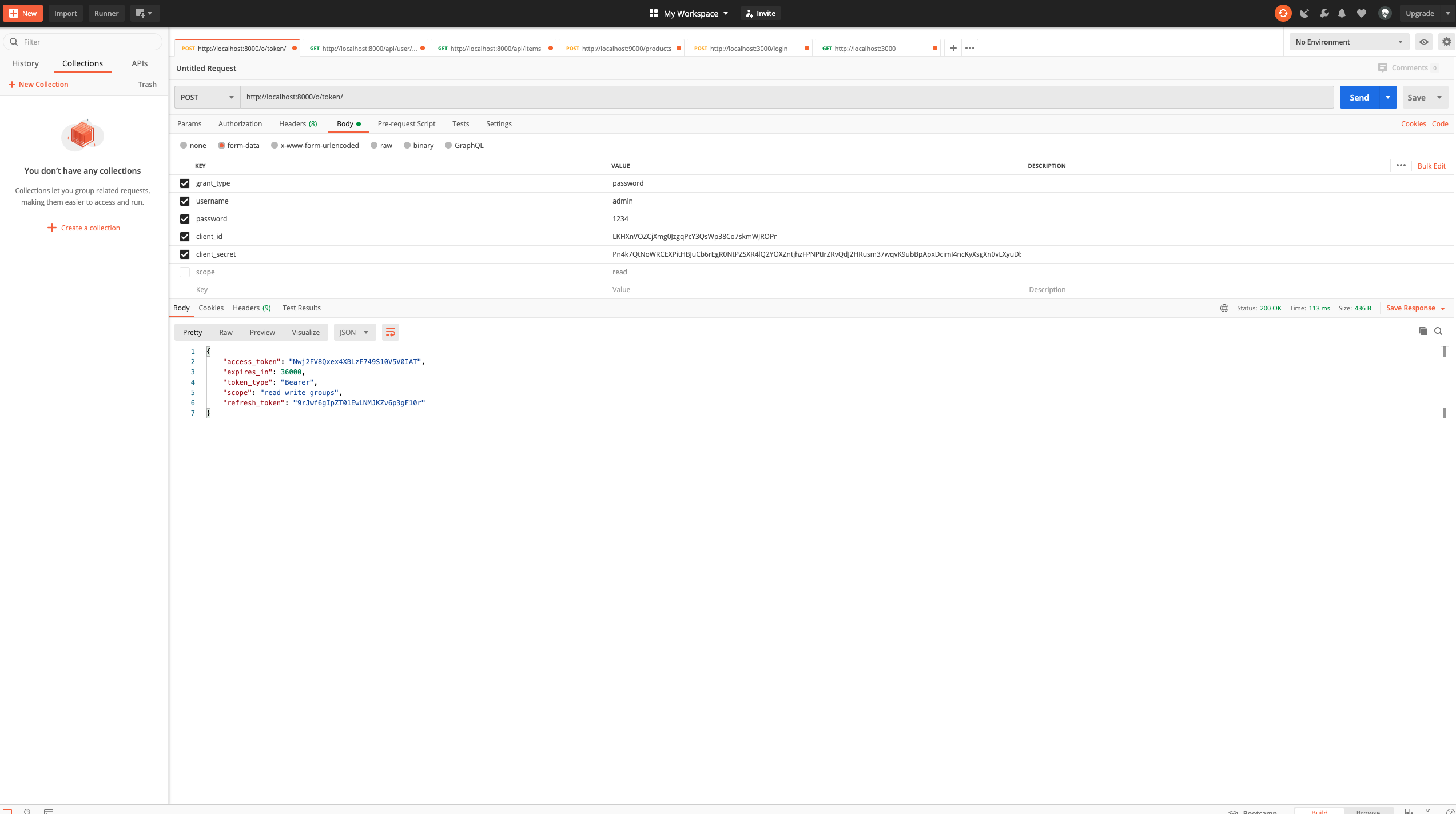Screen dimensions: 1456x814
Task: Search within the response body
Action: [x=1438, y=331]
